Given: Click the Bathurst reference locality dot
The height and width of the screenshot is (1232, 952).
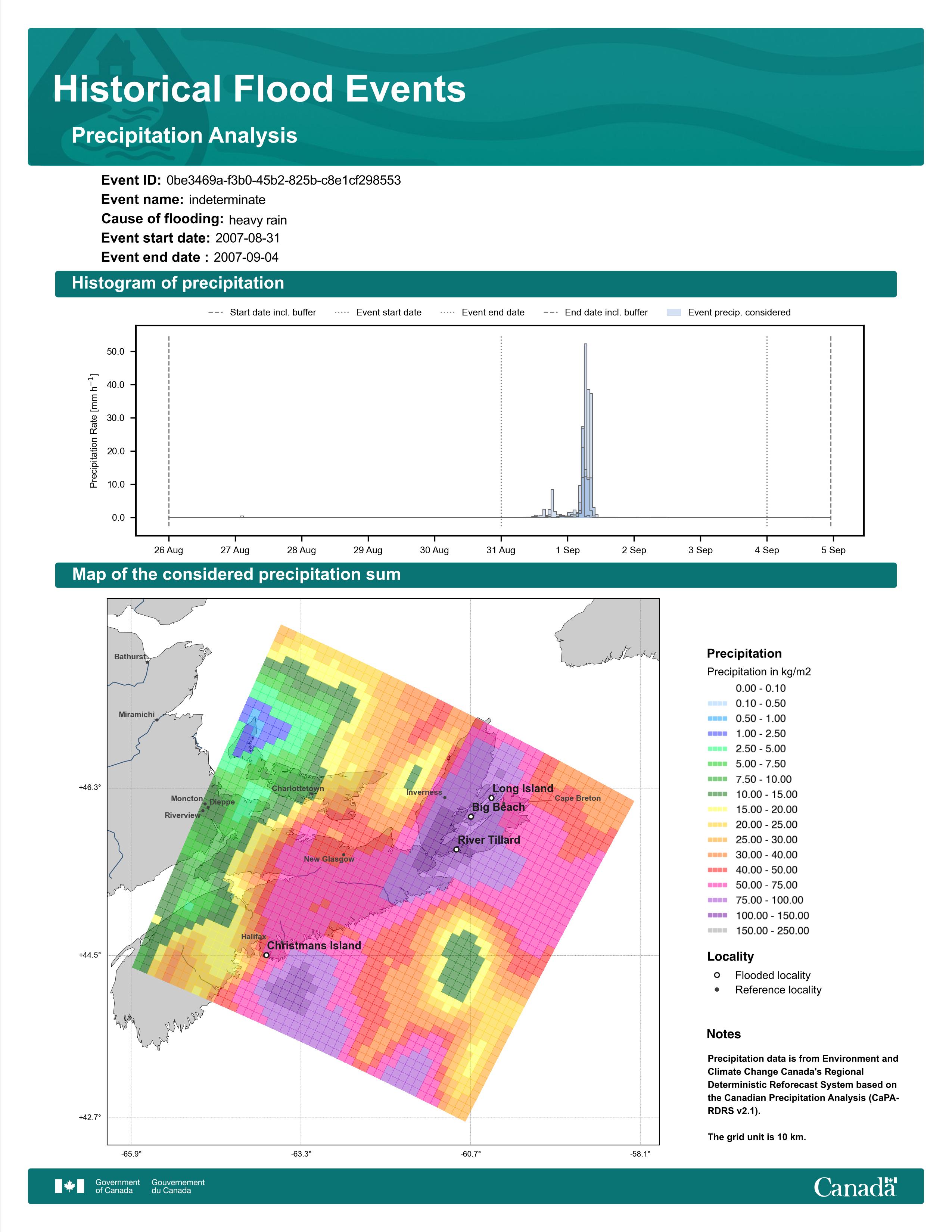Looking at the screenshot, I should [147, 662].
